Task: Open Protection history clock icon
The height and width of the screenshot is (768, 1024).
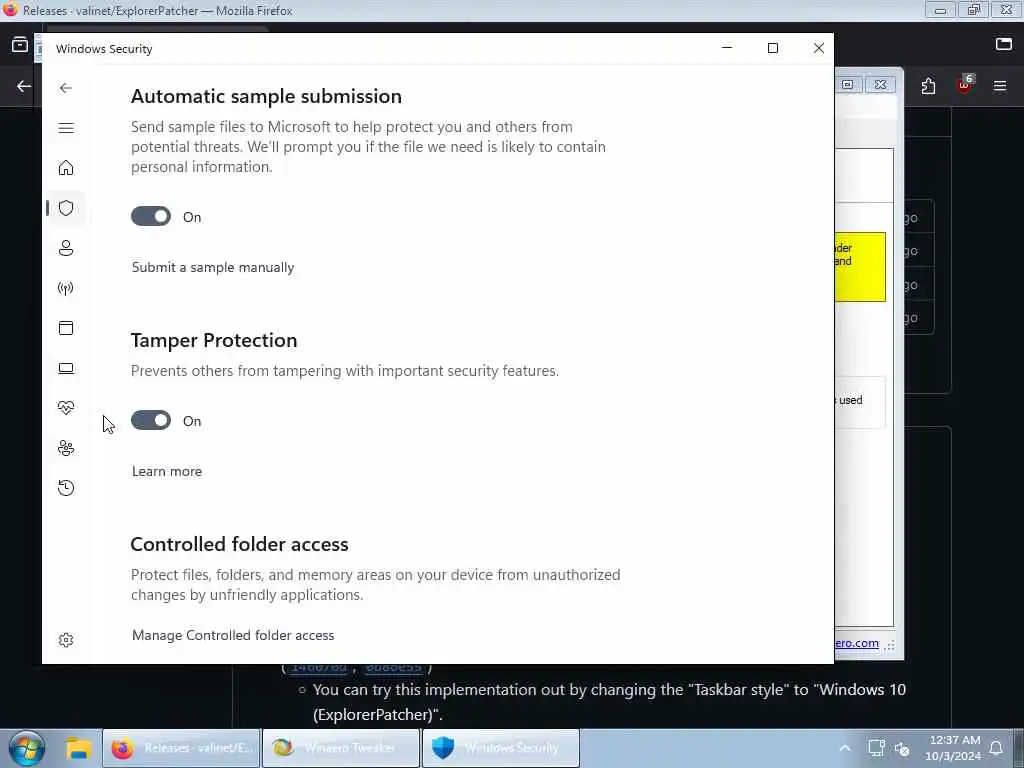Action: pyautogui.click(x=65, y=488)
